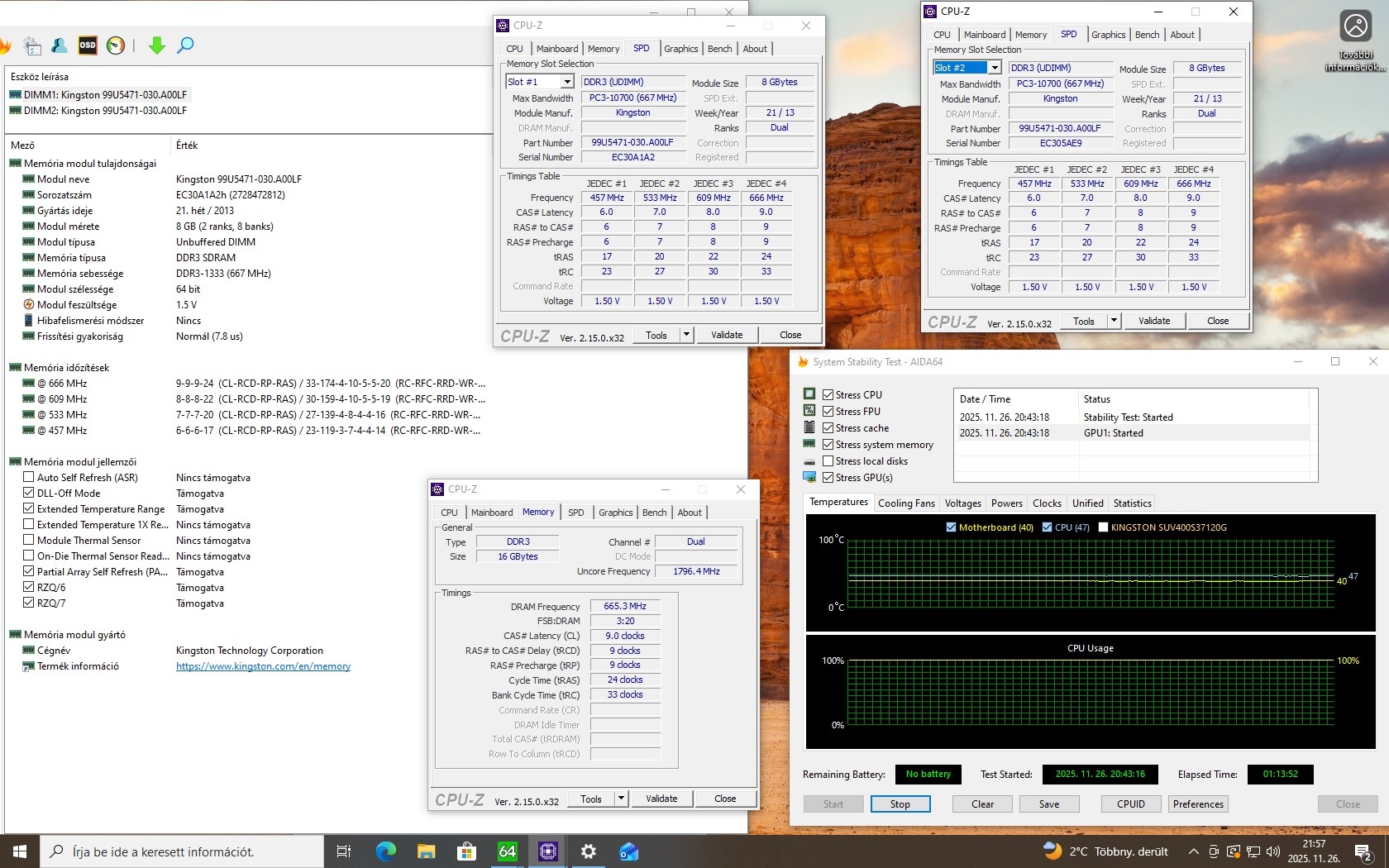Toggle Motherboard temperature graph checkbox

951,527
